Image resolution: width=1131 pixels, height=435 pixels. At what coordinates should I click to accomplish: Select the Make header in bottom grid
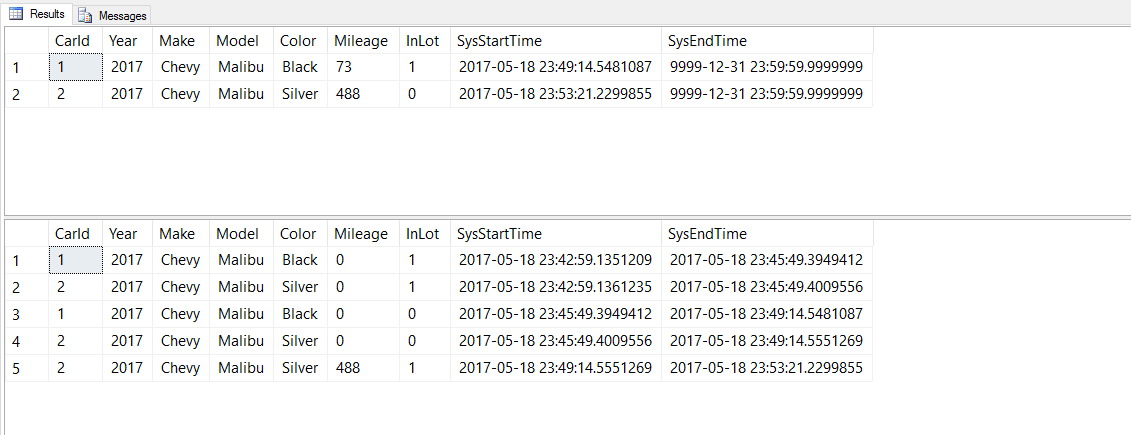click(x=177, y=234)
